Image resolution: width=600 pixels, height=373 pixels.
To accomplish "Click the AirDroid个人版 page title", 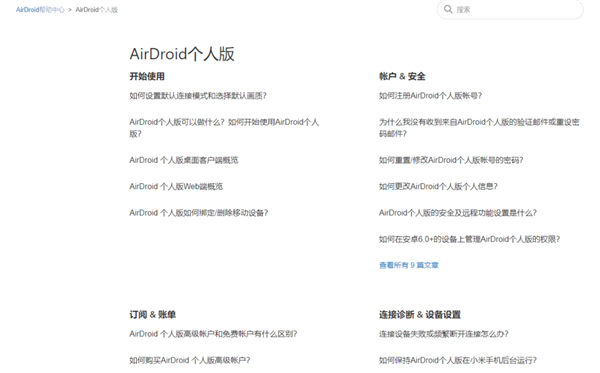I will point(182,54).
